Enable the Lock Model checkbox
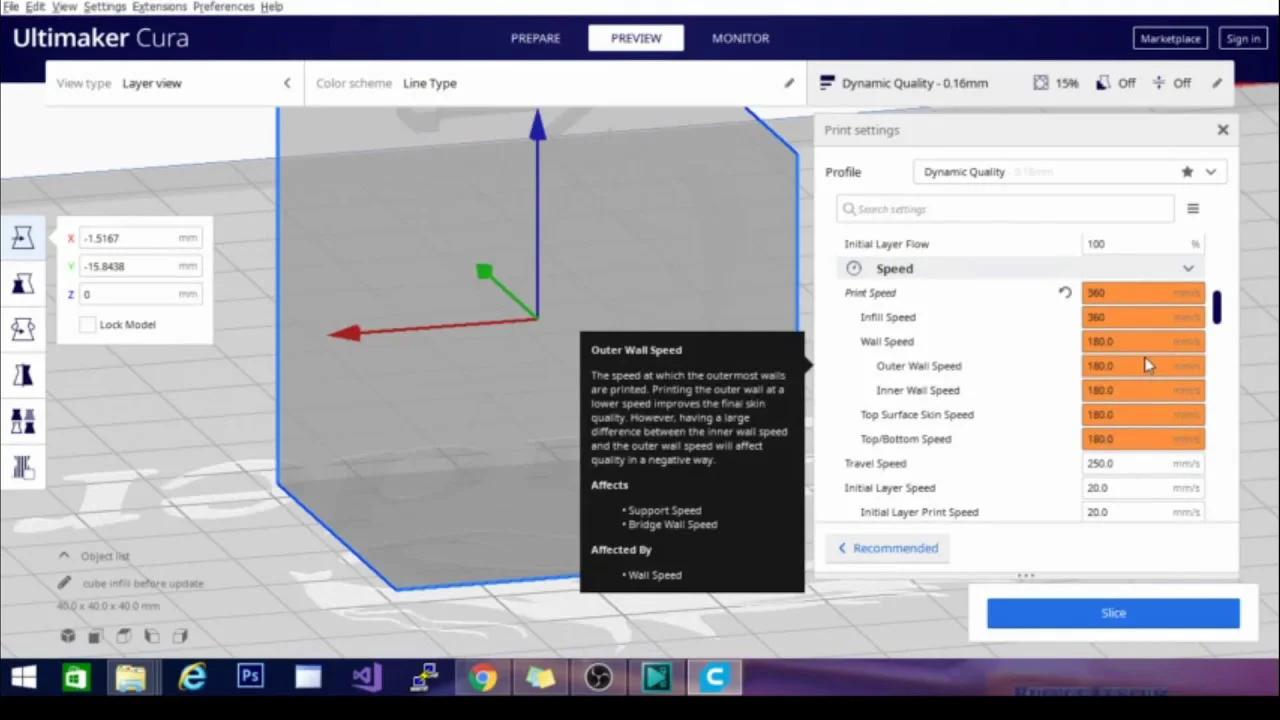Image resolution: width=1280 pixels, height=720 pixels. (x=88, y=325)
